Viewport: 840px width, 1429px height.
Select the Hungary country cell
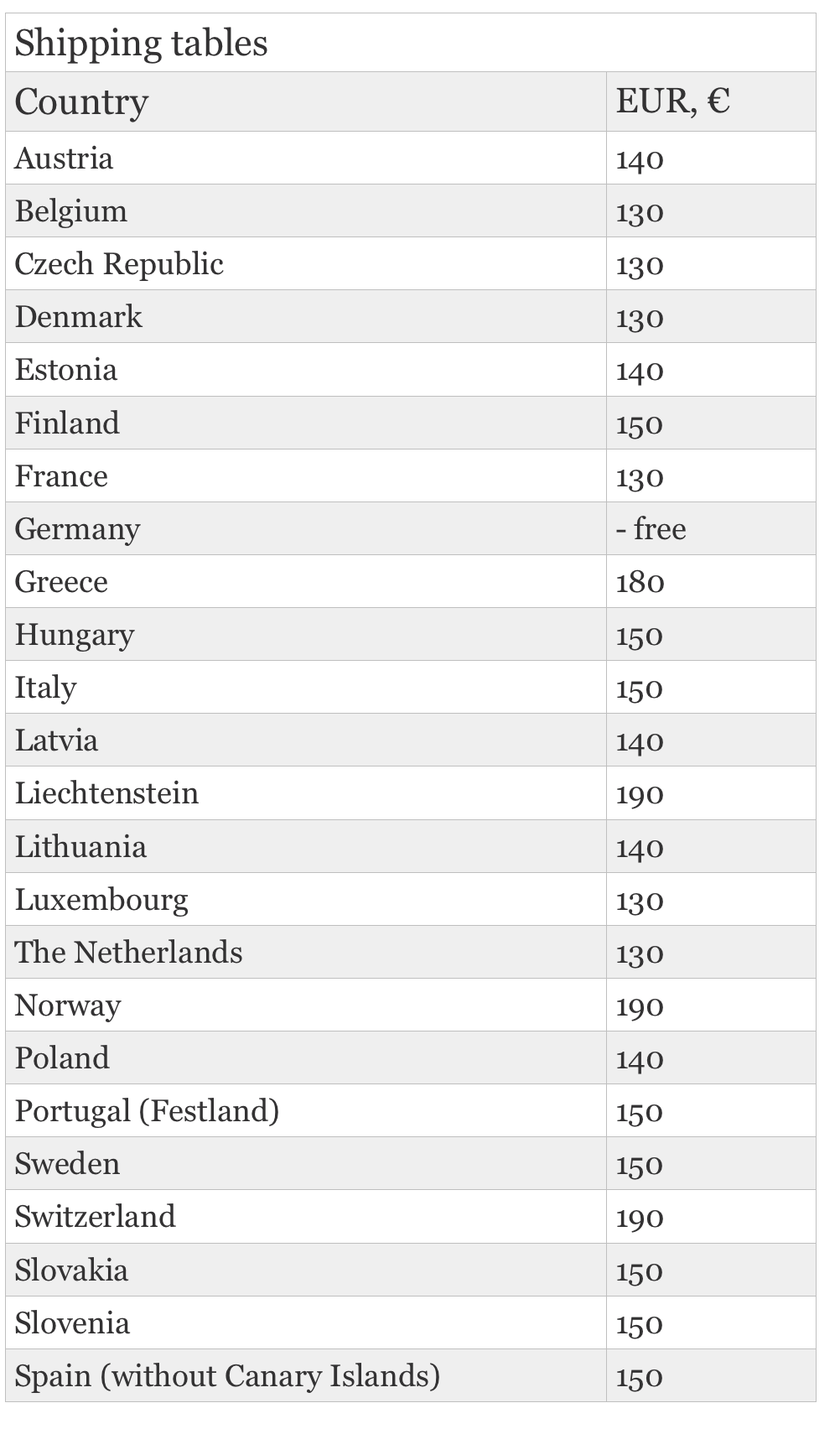(306, 634)
